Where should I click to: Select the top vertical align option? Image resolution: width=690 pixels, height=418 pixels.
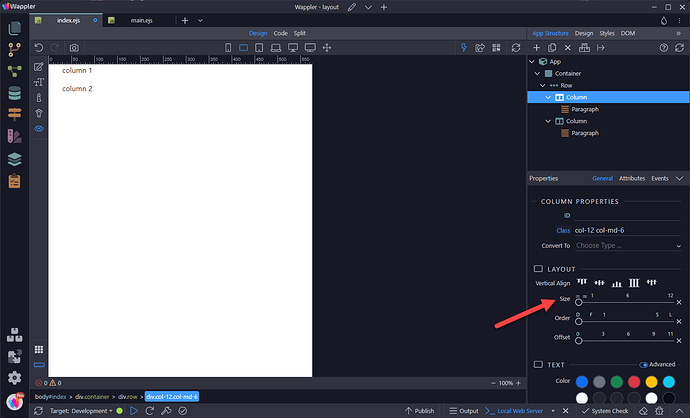point(582,282)
